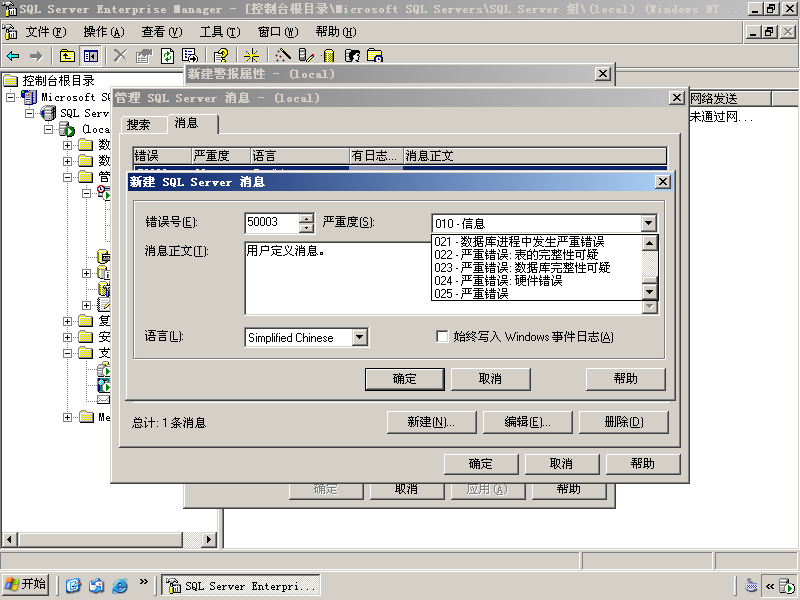Expand quick launch overflow chevron
This screenshot has height=600, width=800.
pos(143,582)
